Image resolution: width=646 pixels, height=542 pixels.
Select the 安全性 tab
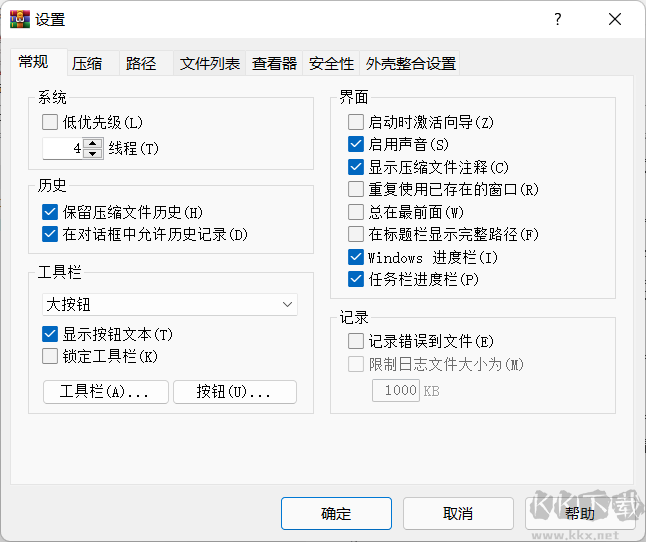(x=331, y=64)
